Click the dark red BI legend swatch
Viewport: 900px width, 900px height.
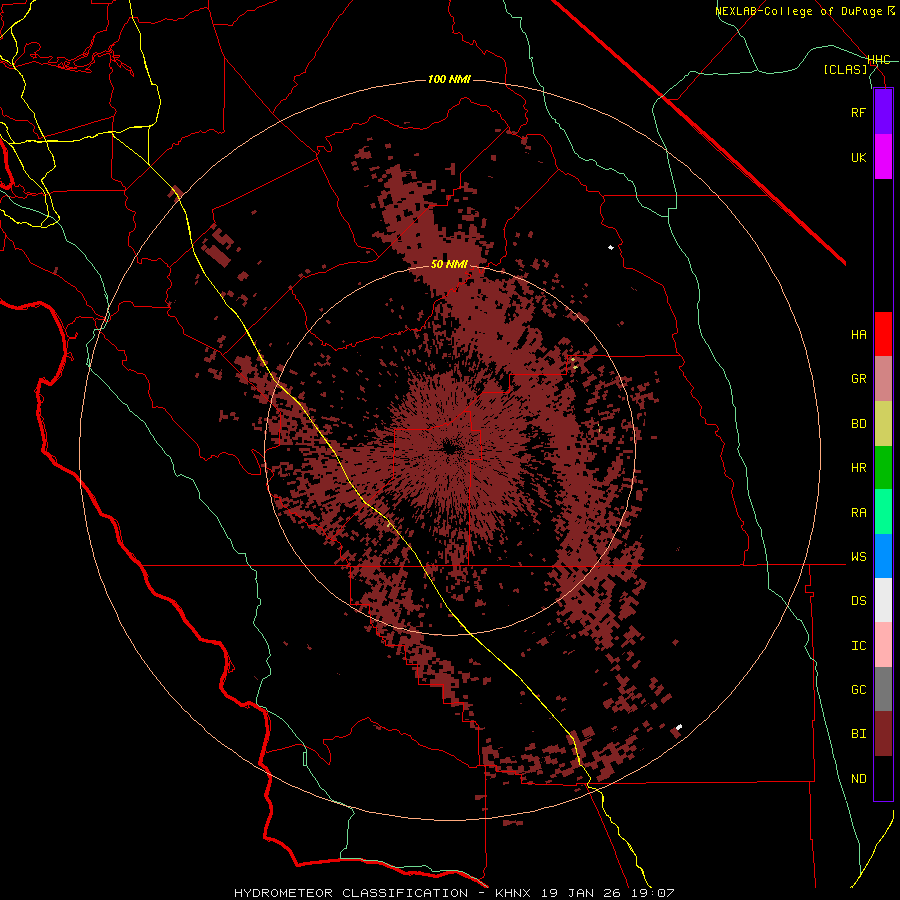point(883,734)
